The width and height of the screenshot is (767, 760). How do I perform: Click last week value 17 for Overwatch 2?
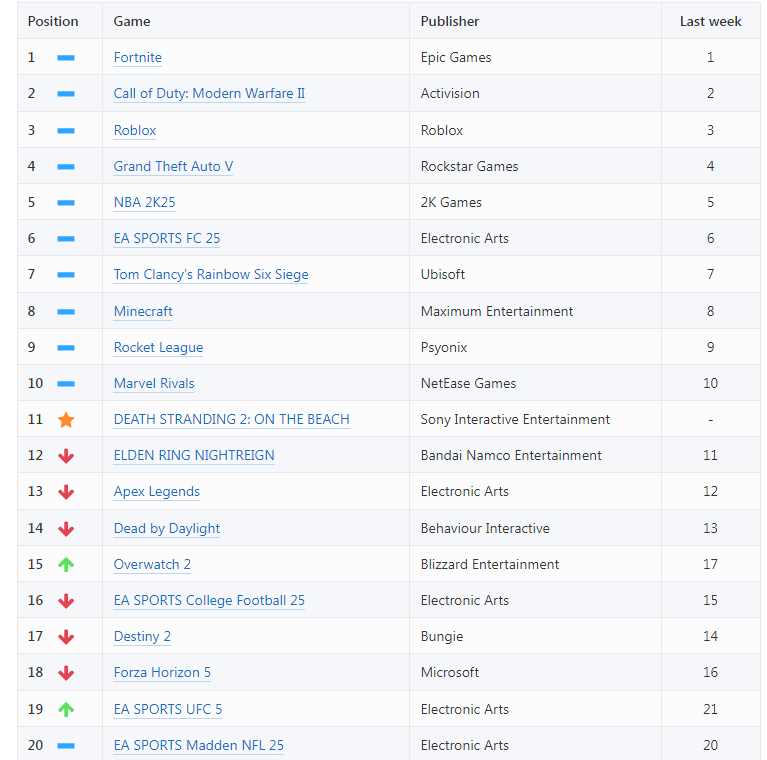click(x=710, y=564)
